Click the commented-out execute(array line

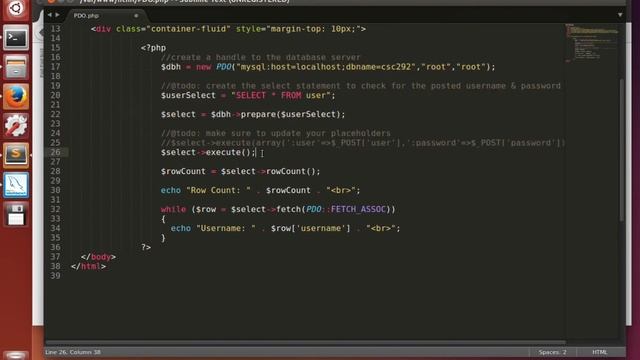(x=363, y=143)
